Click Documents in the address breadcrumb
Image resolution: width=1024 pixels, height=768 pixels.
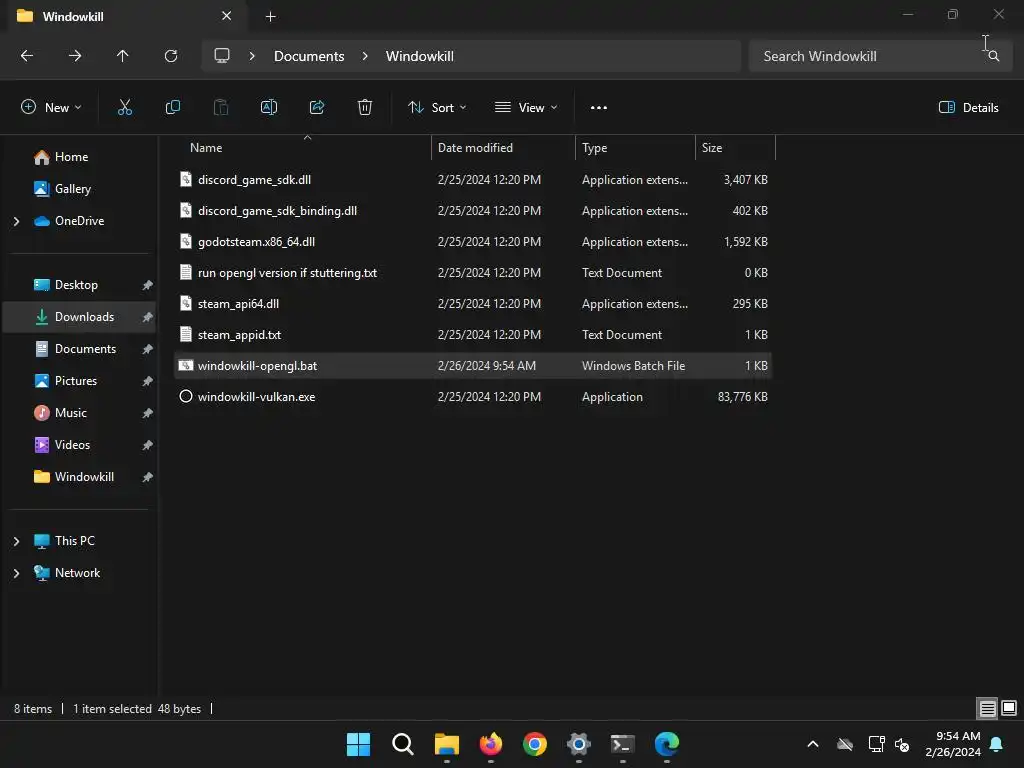[x=309, y=56]
